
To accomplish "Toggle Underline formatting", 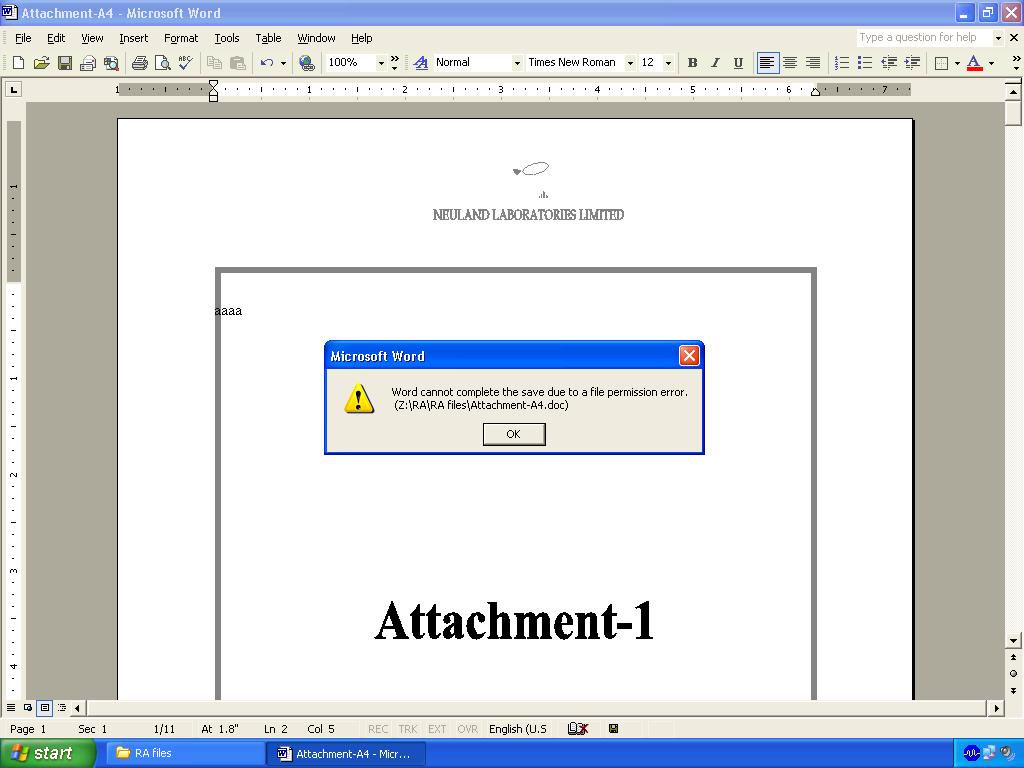I will [738, 63].
